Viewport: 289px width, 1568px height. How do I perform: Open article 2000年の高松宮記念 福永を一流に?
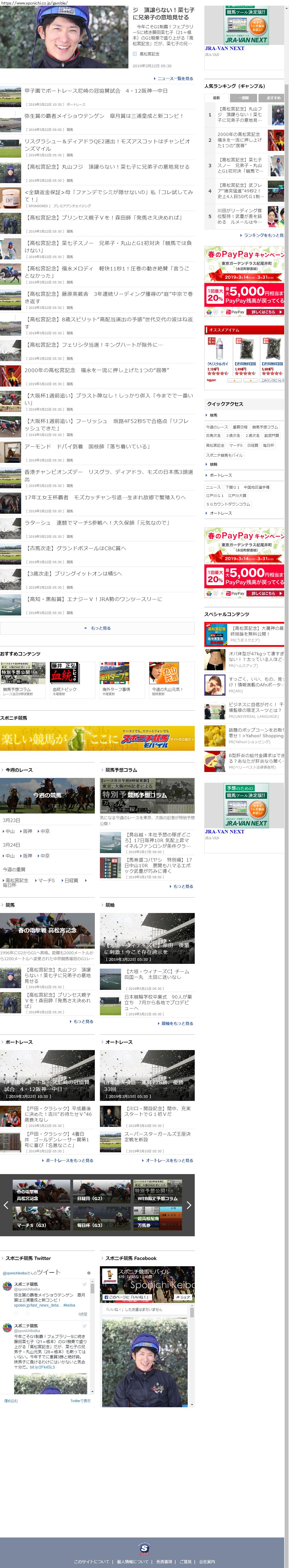click(97, 370)
